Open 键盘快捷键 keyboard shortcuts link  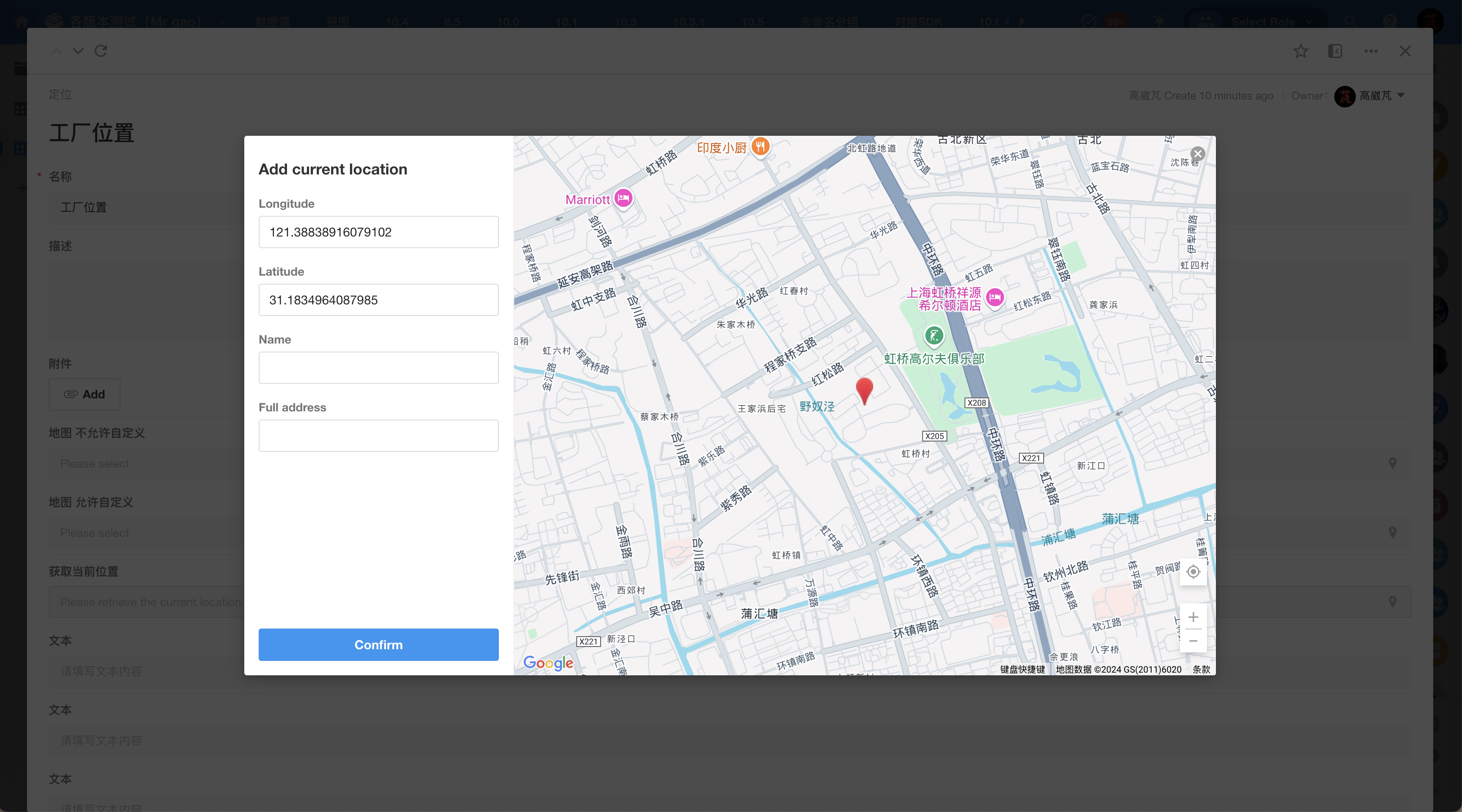[1022, 669]
